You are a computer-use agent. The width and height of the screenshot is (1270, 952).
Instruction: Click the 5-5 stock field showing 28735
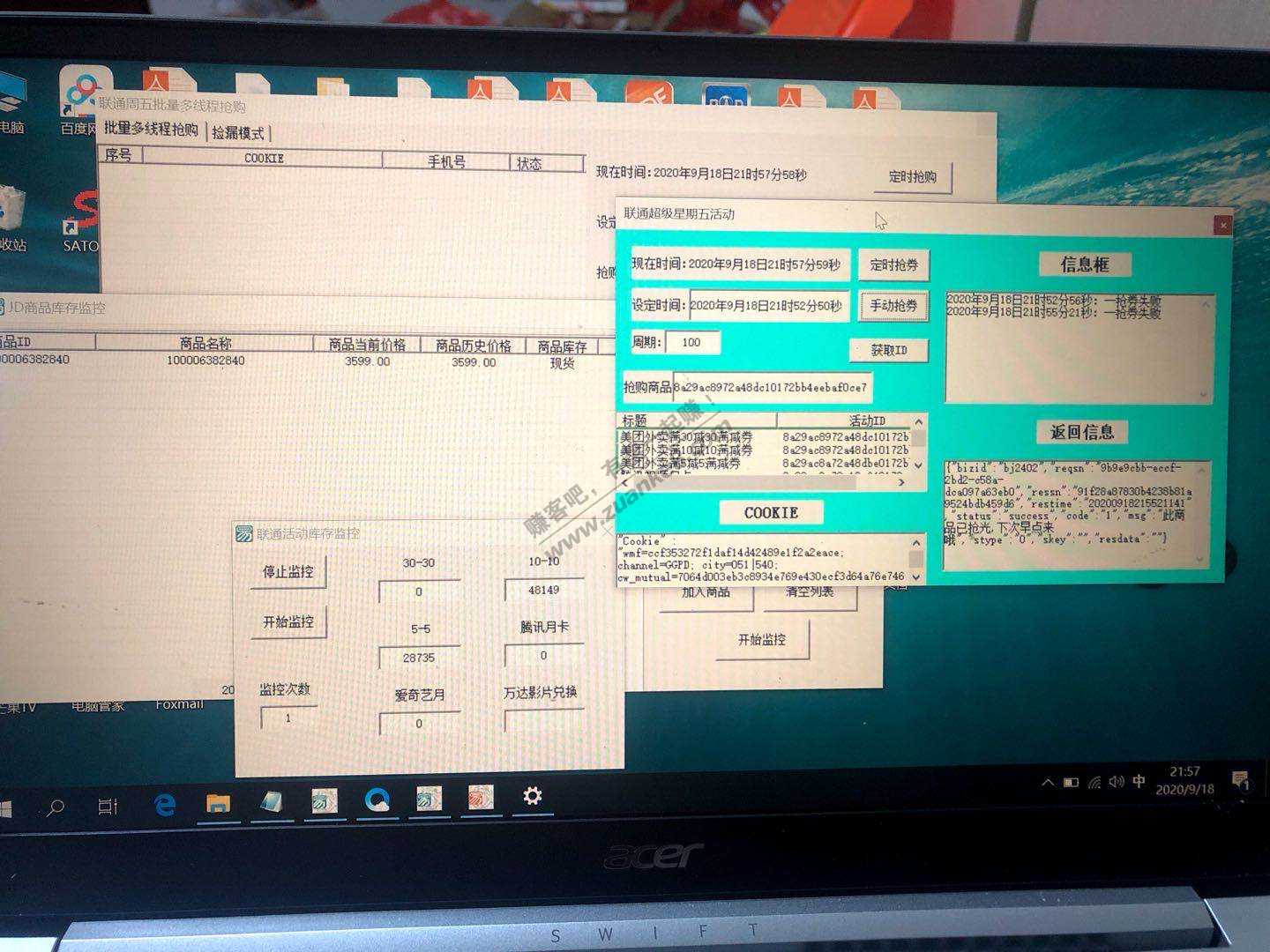click(419, 658)
